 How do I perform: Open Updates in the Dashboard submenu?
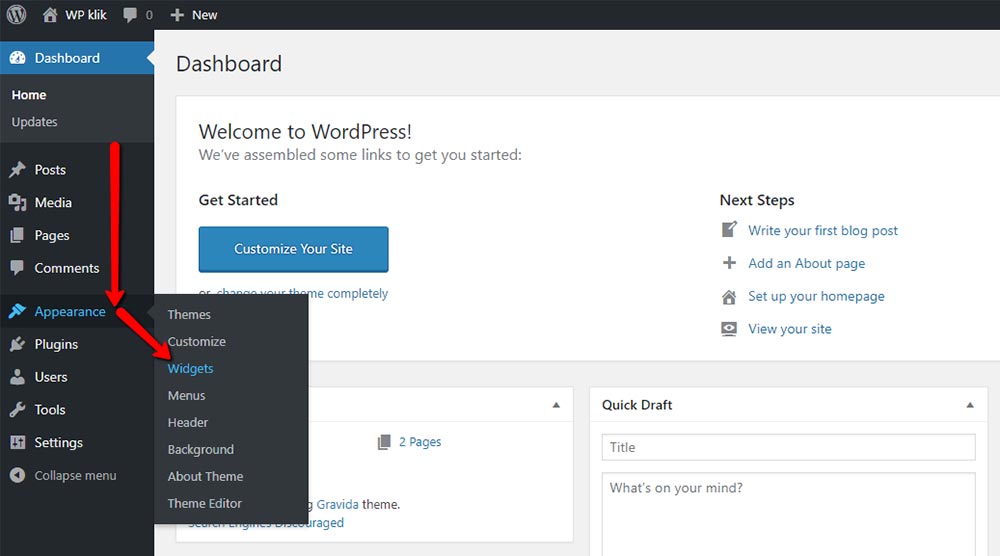(x=34, y=122)
